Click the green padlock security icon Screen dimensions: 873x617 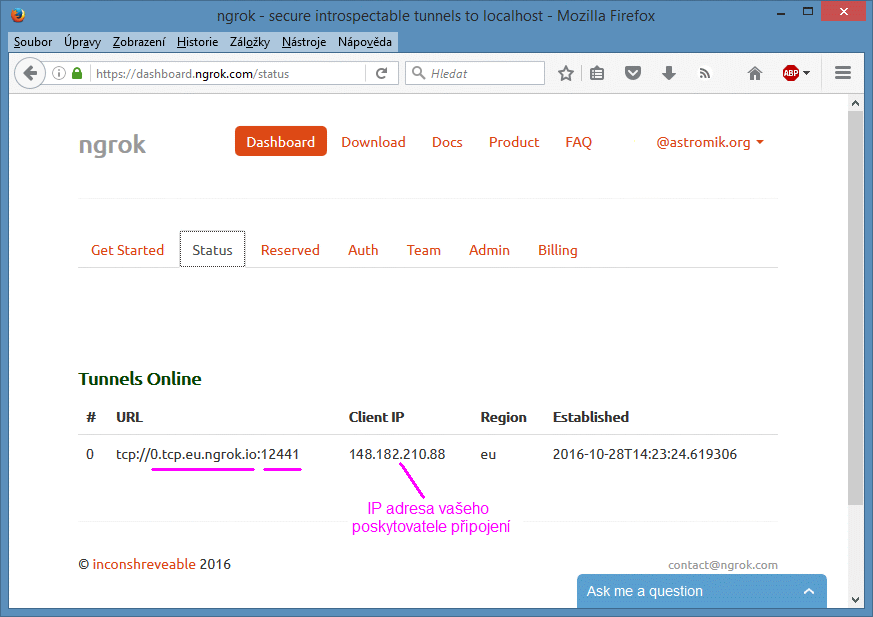pyautogui.click(x=77, y=73)
